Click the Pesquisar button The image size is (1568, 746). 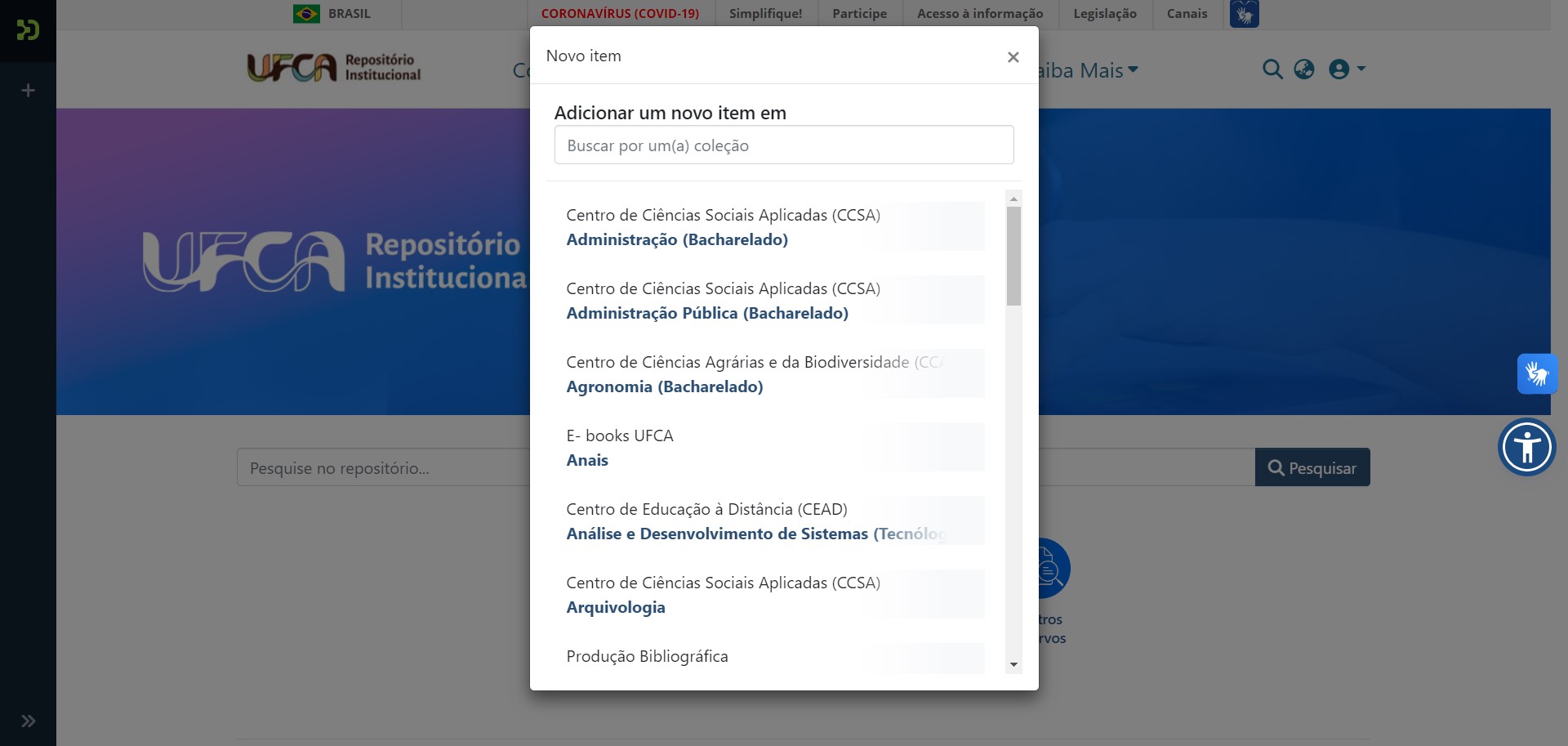[x=1312, y=467]
